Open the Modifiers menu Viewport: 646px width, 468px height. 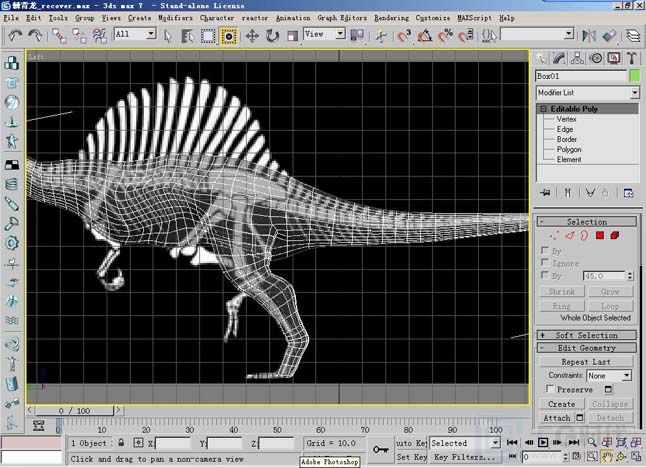click(x=176, y=18)
